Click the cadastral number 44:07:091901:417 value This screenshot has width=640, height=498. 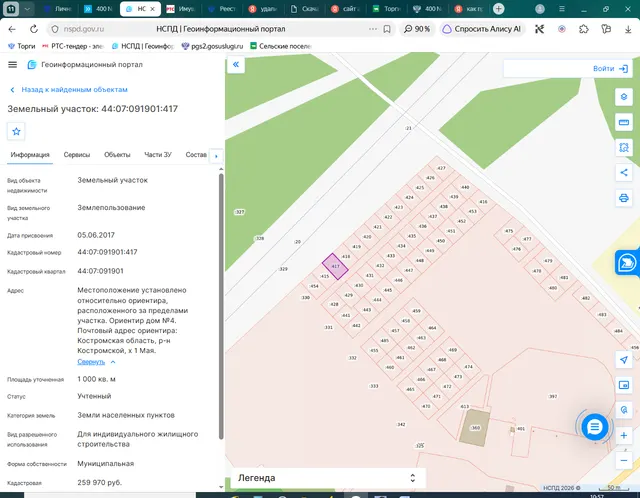pos(107,252)
